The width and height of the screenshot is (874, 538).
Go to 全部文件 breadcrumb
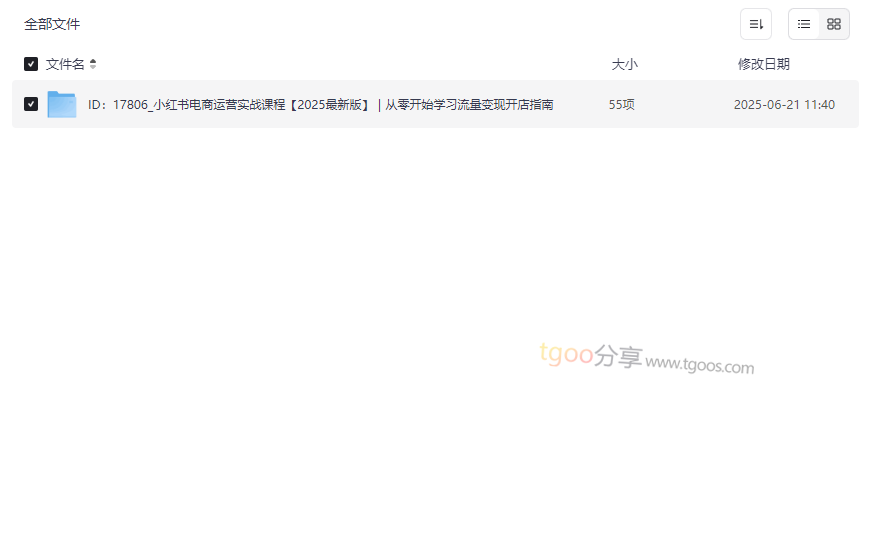coord(52,24)
